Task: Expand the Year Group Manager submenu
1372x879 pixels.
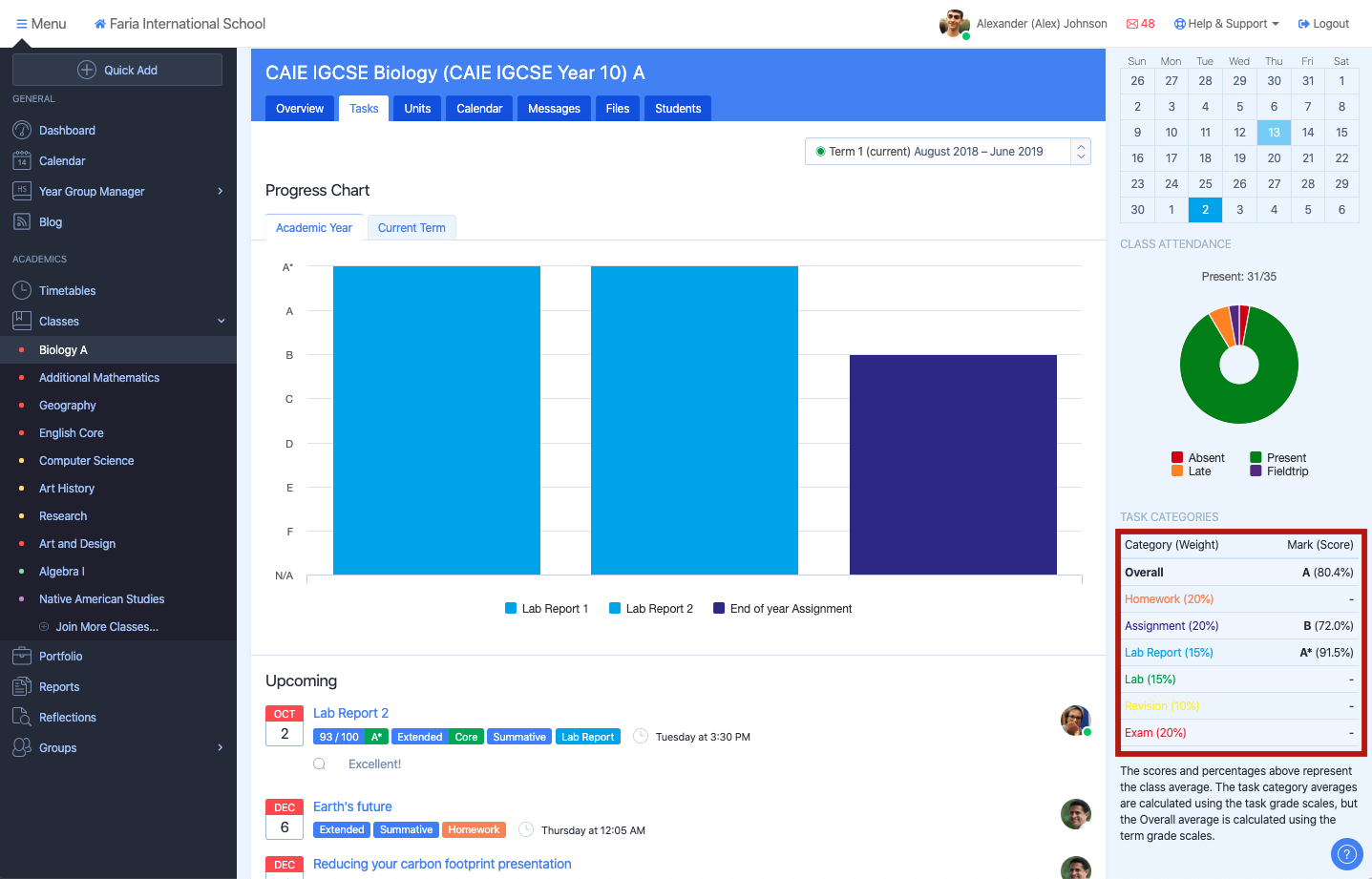Action: click(221, 192)
